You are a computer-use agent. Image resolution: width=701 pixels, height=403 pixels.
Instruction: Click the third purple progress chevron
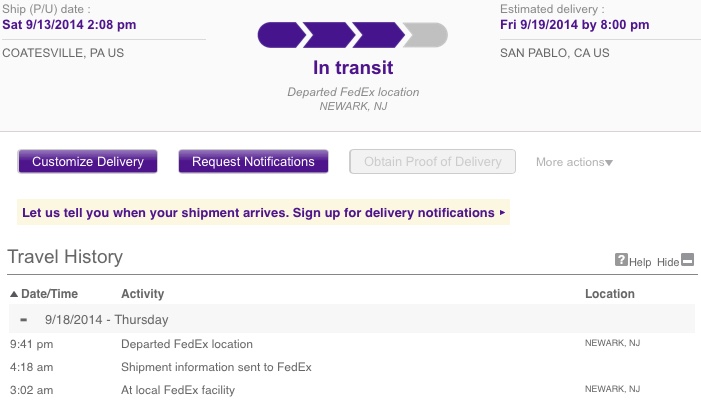coord(379,35)
